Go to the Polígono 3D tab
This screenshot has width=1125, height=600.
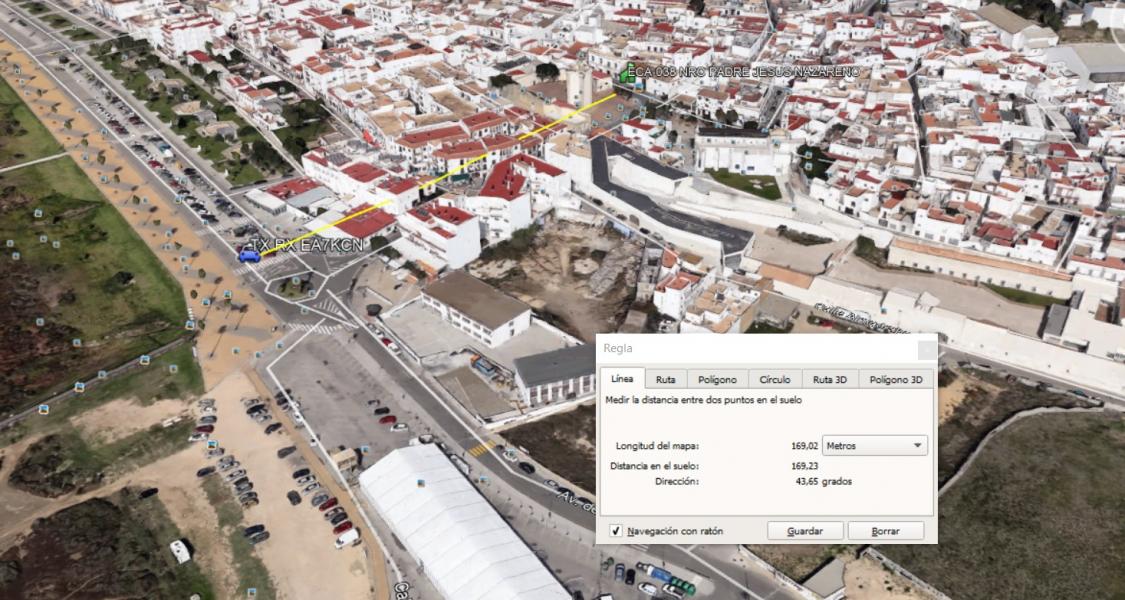(x=895, y=380)
